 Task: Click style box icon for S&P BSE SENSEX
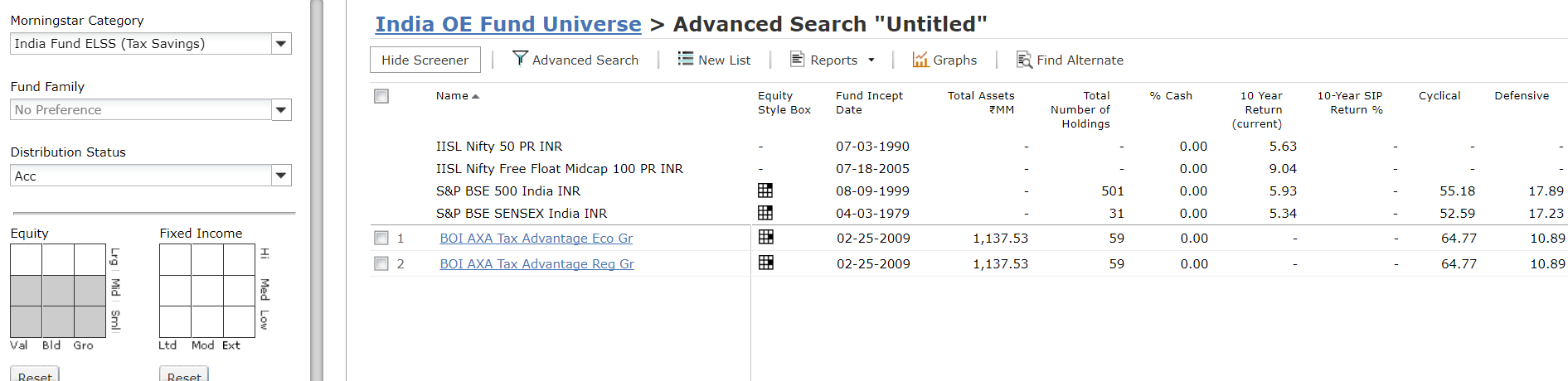[x=765, y=213]
